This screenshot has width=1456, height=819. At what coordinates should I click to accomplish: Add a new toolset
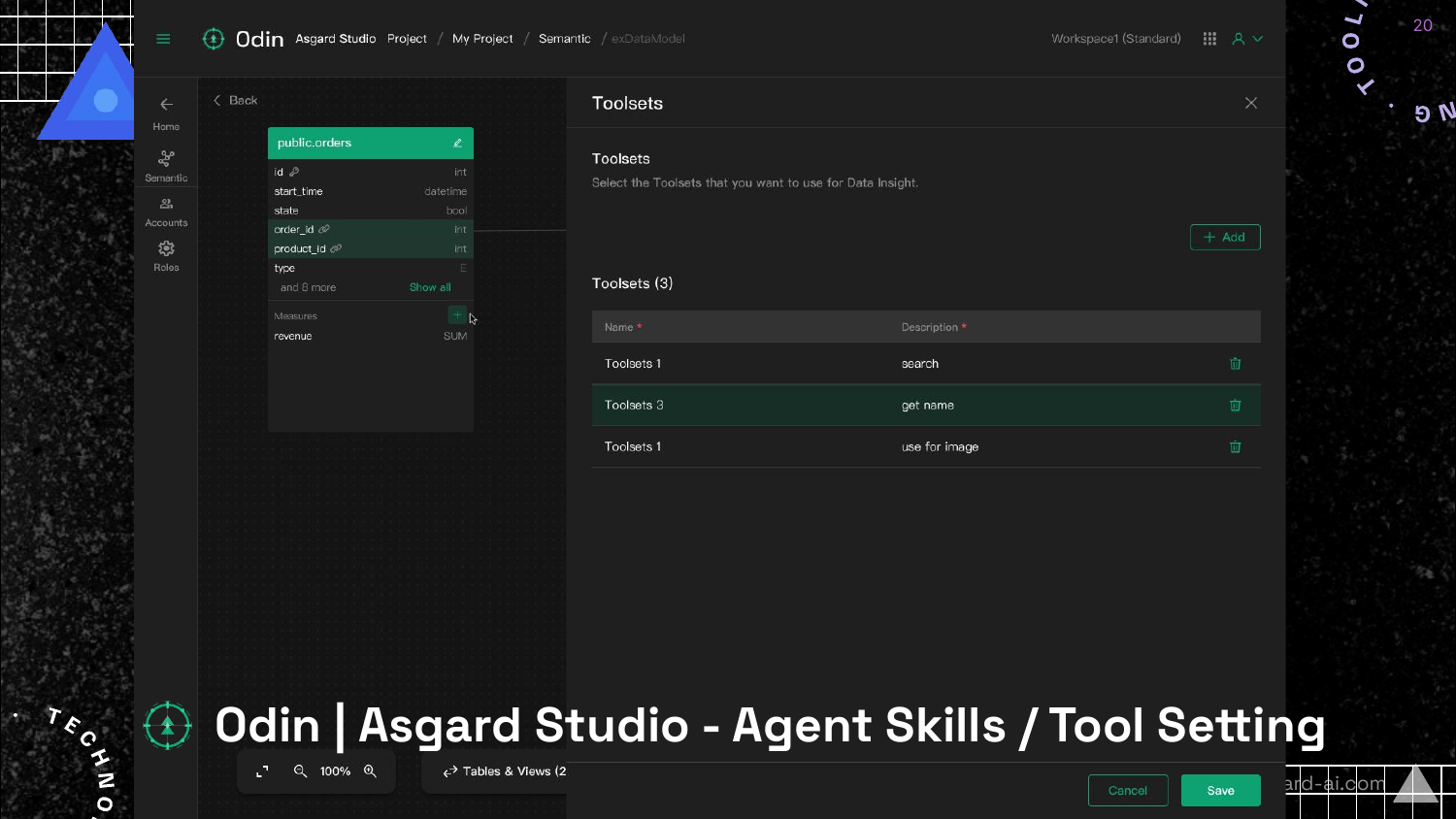tap(1225, 237)
